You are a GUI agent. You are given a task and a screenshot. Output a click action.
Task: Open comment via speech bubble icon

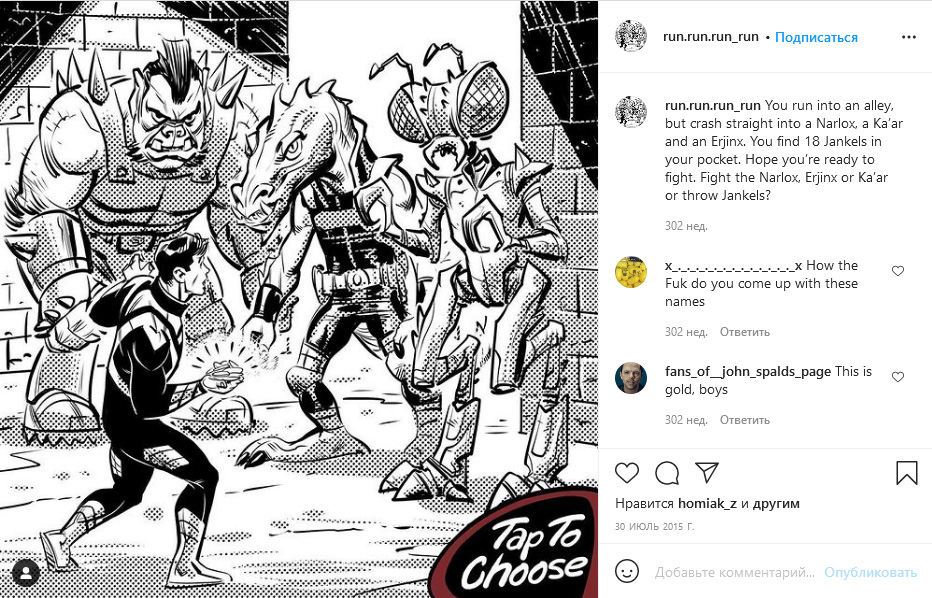pyautogui.click(x=667, y=473)
